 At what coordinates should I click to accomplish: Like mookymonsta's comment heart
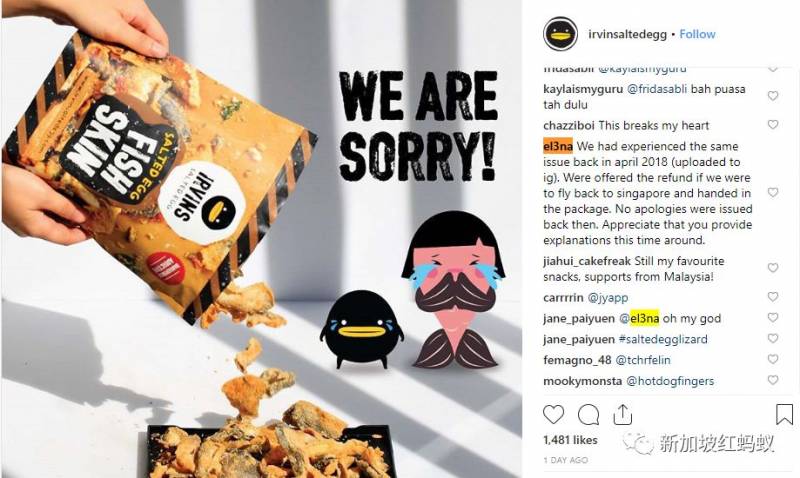(773, 380)
